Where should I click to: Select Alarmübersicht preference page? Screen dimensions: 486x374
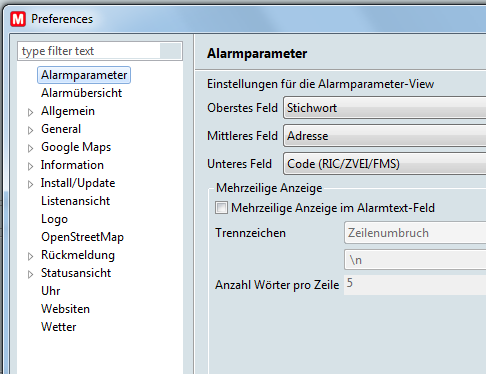pos(82,93)
